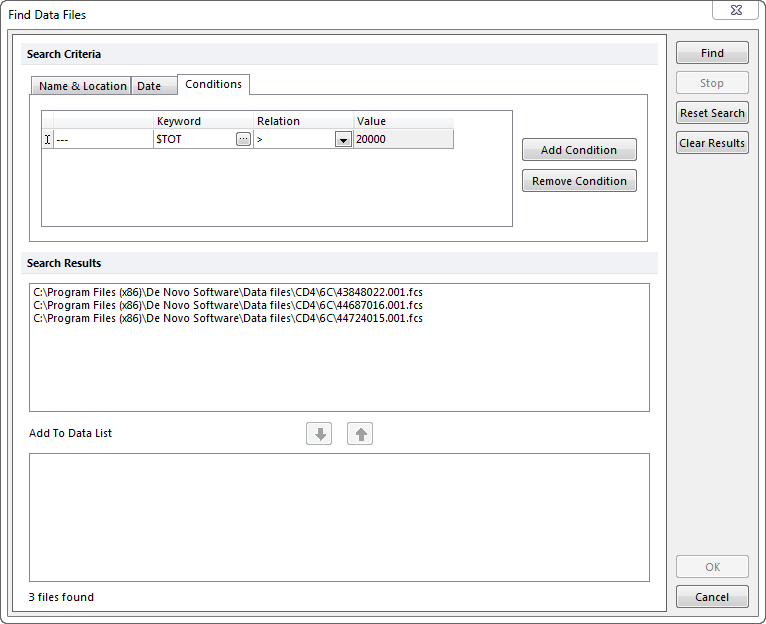Open keyword browse ellipsis button next to $TOT
Viewport: 766px width, 624px height.
pyautogui.click(x=243, y=140)
